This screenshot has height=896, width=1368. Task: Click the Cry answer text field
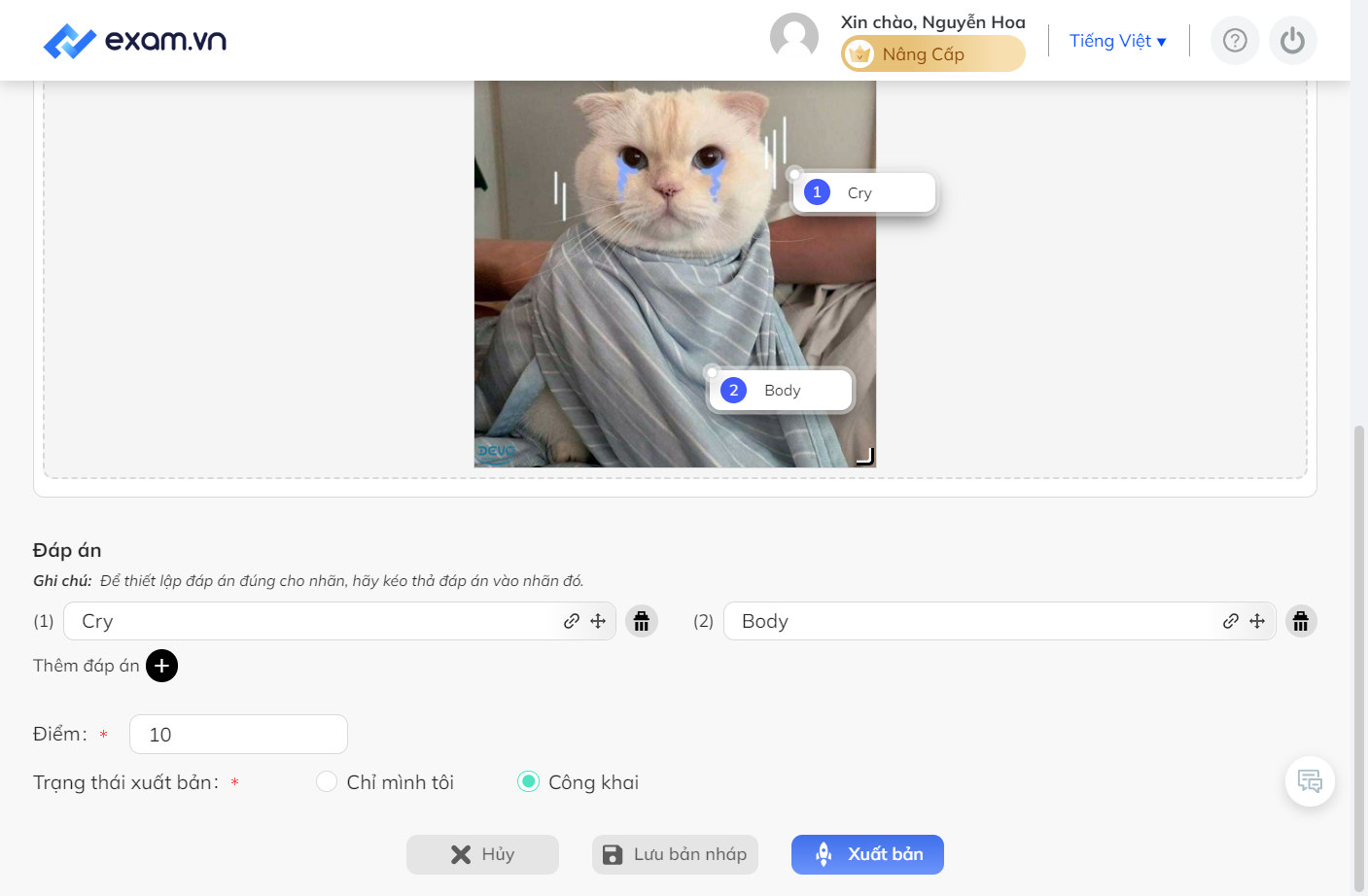(x=339, y=621)
